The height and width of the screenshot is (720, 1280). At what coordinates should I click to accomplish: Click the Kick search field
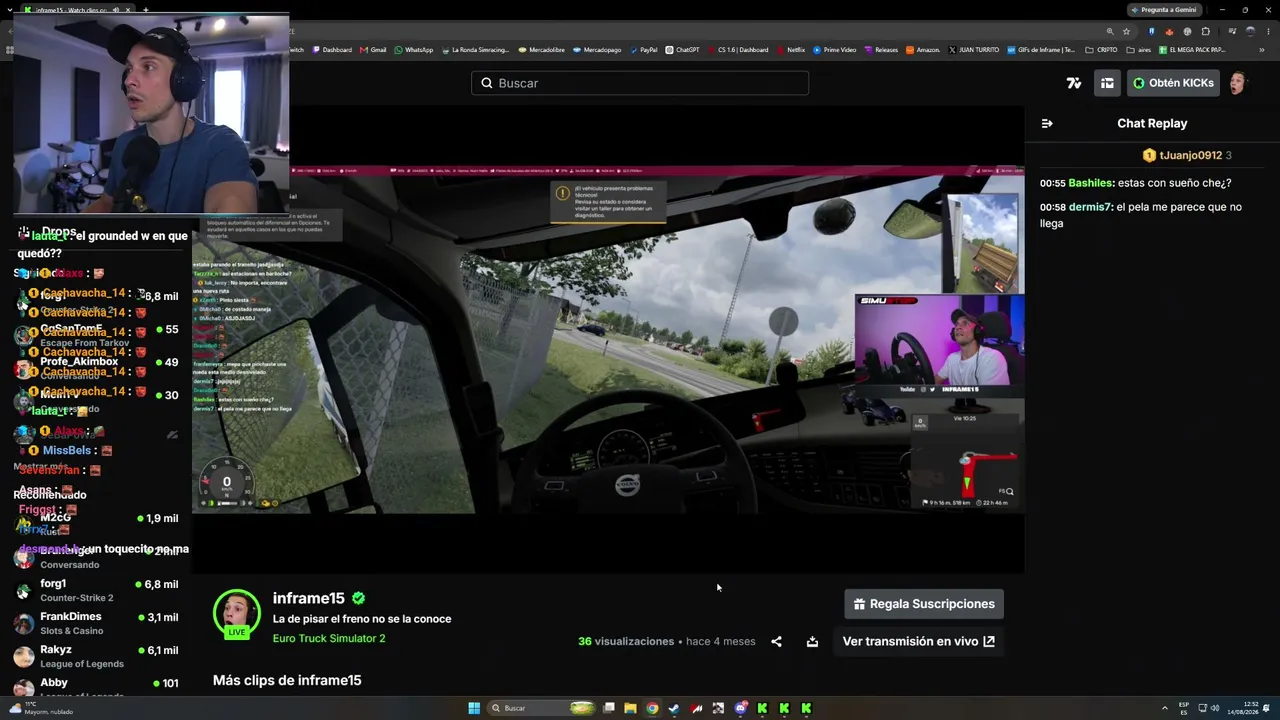pos(640,83)
